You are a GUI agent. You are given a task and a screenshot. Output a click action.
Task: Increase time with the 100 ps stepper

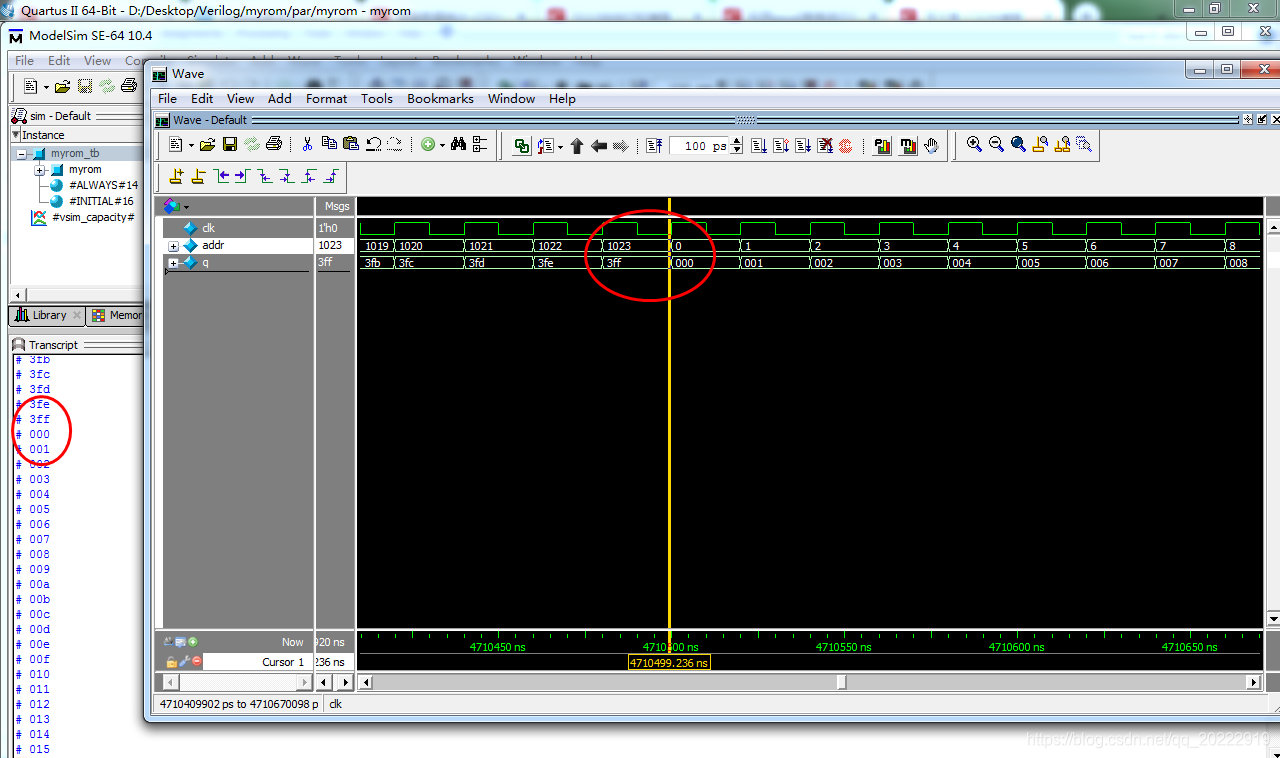(x=737, y=141)
